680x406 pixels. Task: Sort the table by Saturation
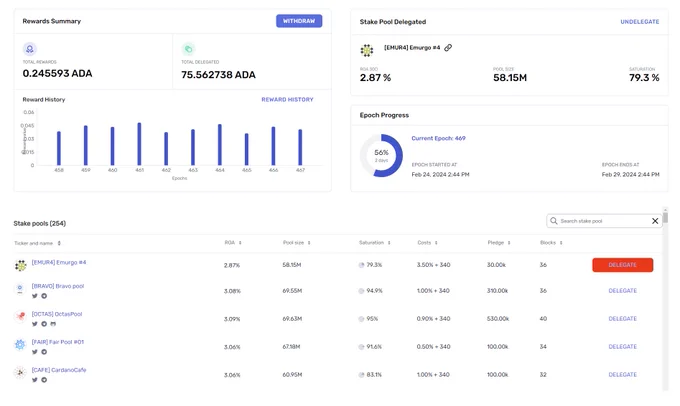click(x=375, y=243)
